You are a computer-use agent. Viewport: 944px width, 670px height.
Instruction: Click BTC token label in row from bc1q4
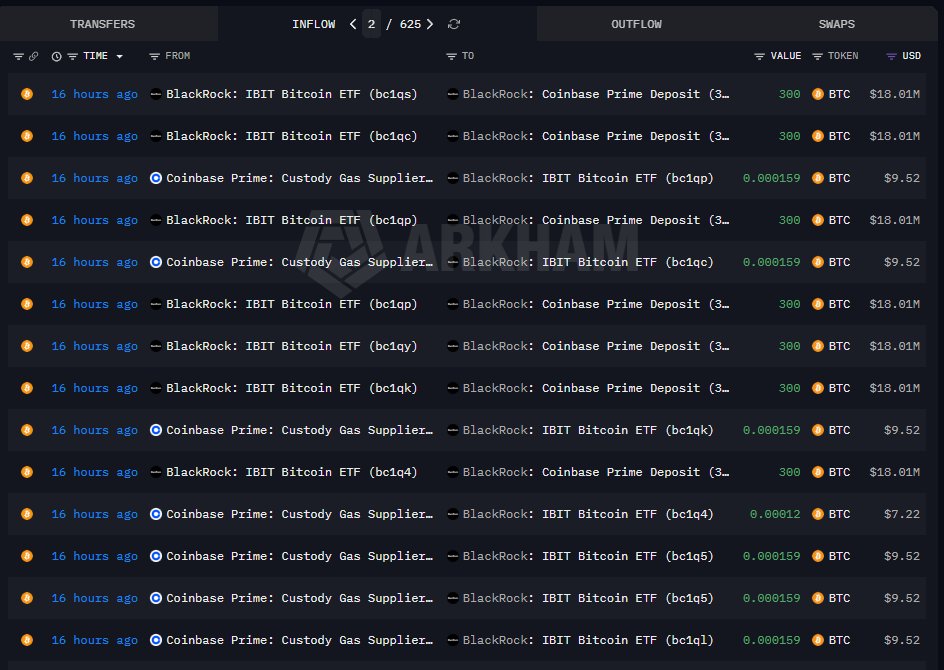point(839,472)
